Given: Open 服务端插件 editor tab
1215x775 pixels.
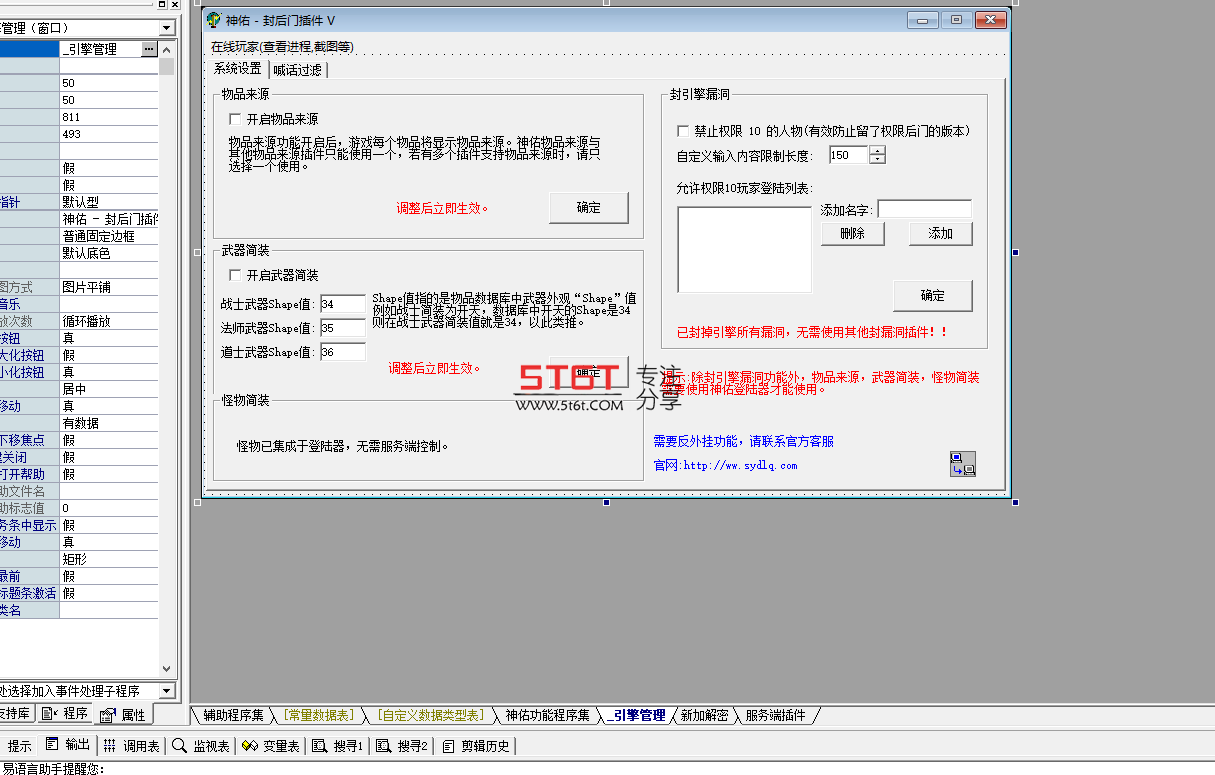Looking at the screenshot, I should (775, 715).
